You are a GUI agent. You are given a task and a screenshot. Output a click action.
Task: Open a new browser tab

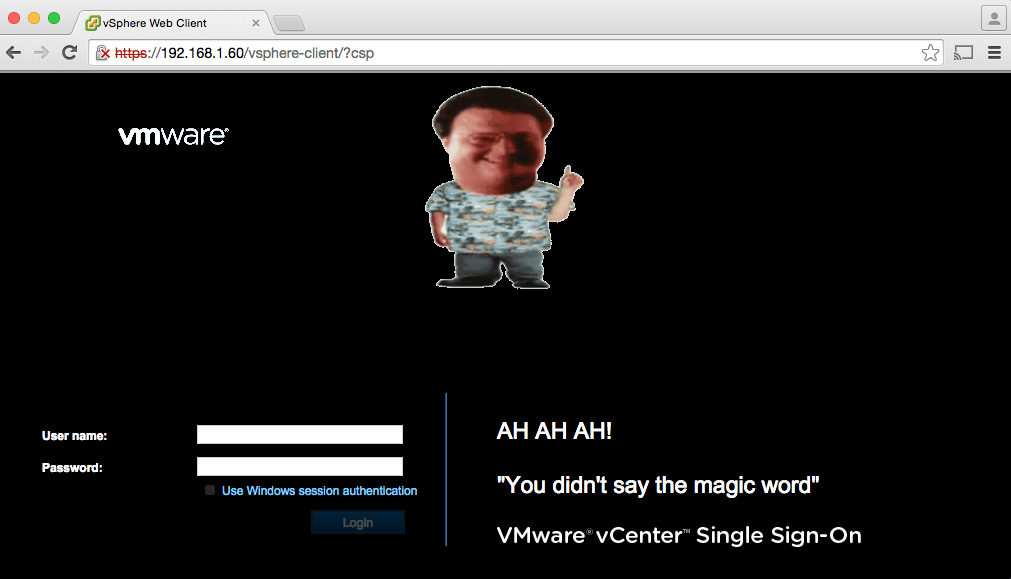point(289,24)
